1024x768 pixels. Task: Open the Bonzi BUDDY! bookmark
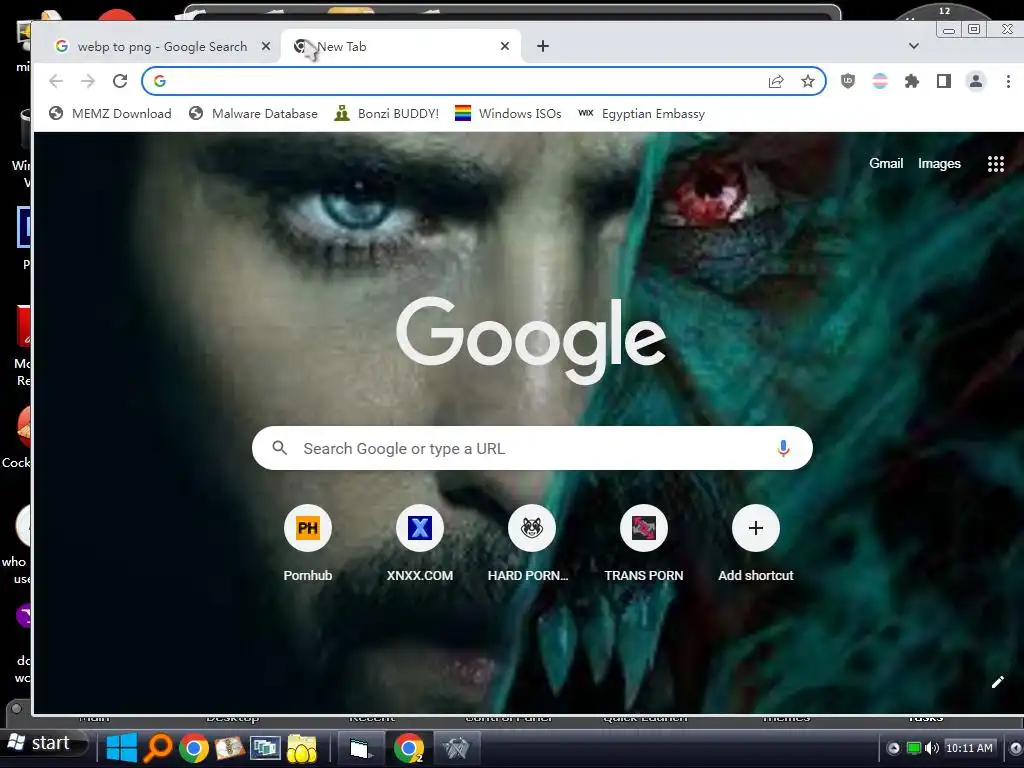pos(387,114)
